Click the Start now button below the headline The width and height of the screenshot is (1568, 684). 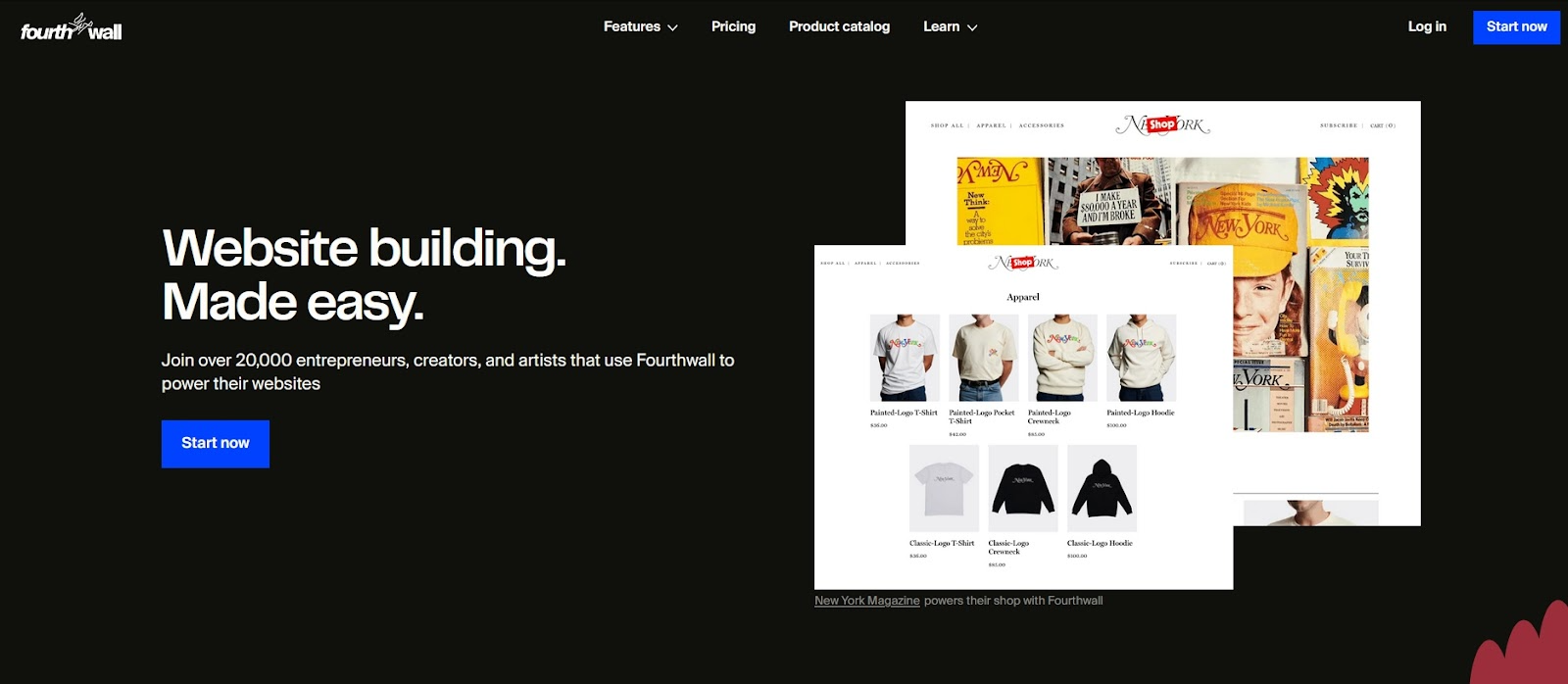(216, 444)
